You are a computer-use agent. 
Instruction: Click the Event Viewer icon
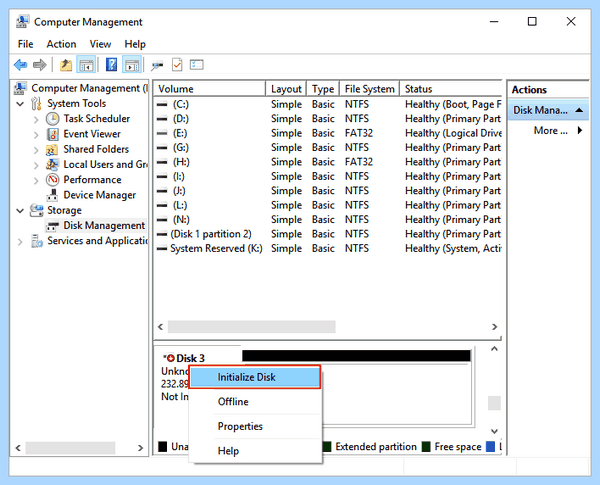point(52,134)
